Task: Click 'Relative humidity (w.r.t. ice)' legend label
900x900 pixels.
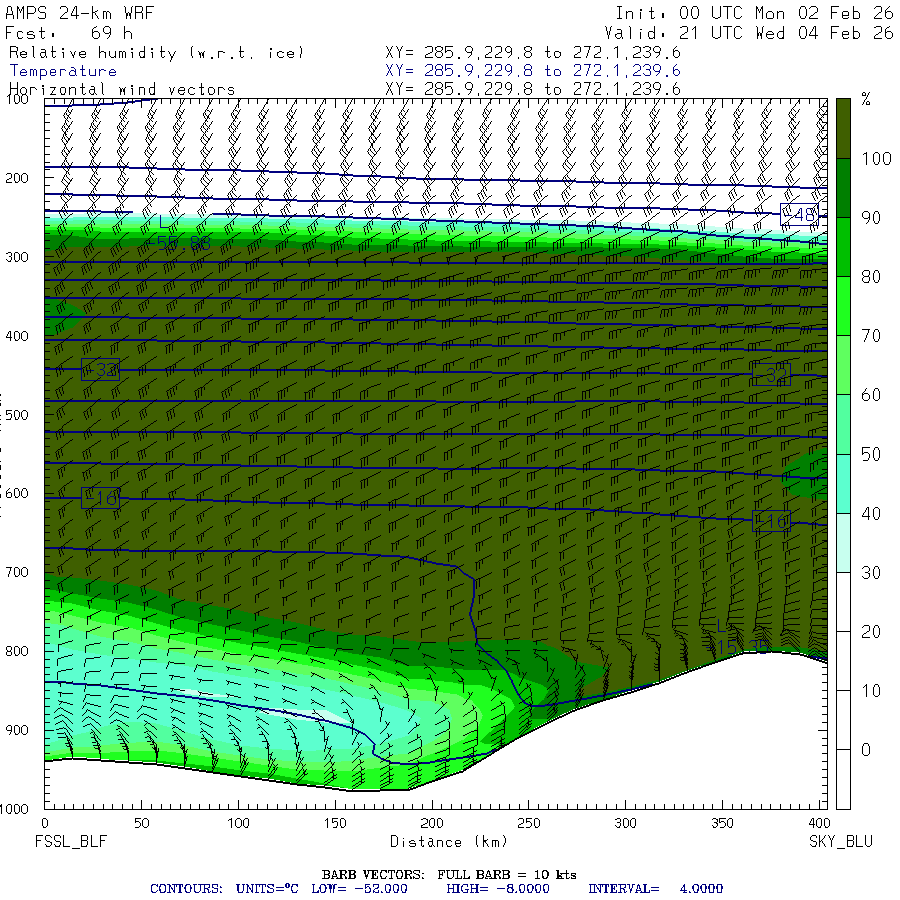Action: [x=156, y=53]
